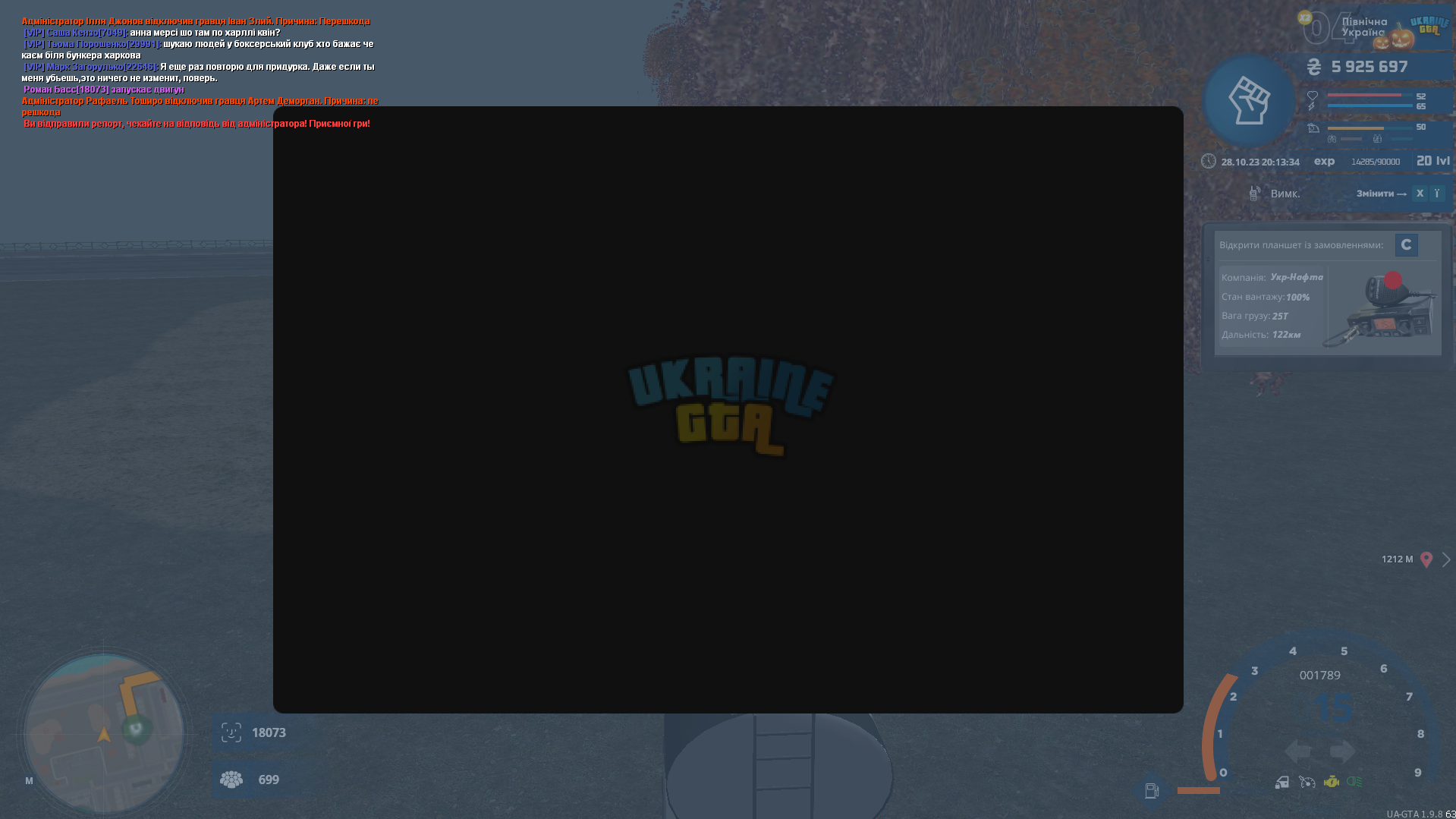Click the lungs status icon
The height and width of the screenshot is (819, 1456).
click(x=1332, y=139)
